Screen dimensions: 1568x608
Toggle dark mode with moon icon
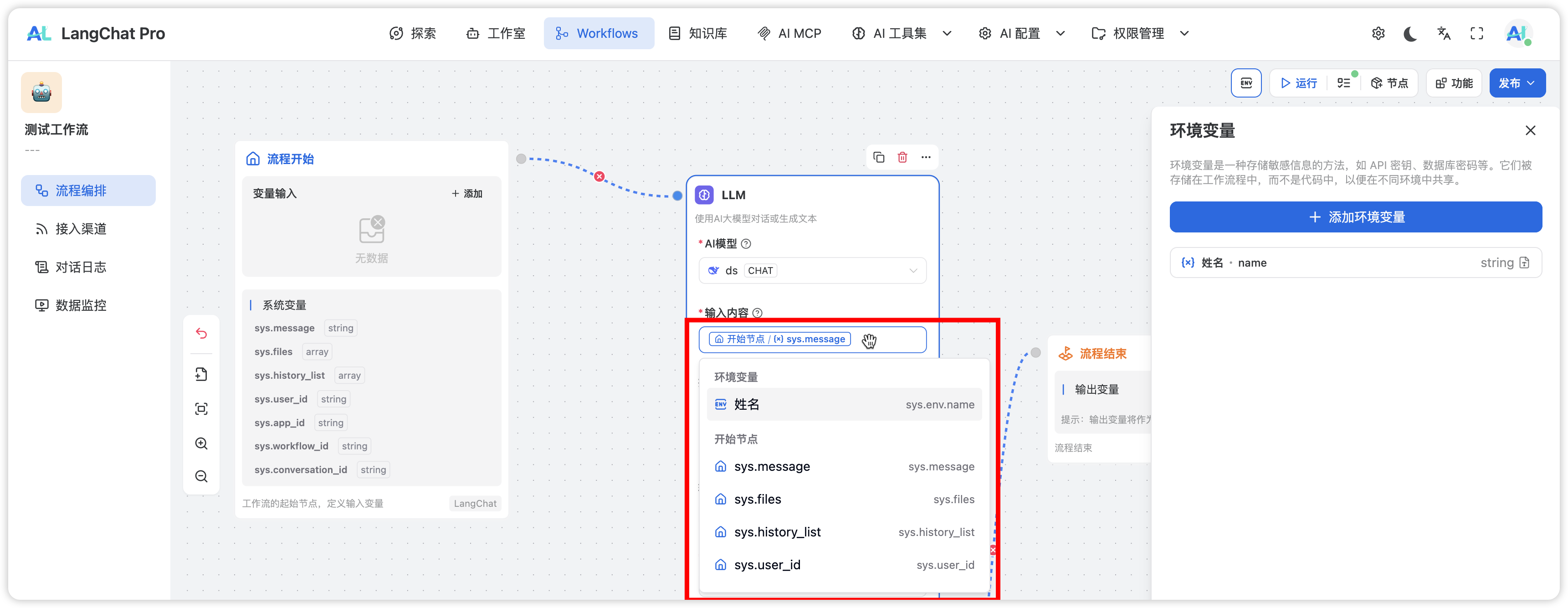click(1410, 34)
